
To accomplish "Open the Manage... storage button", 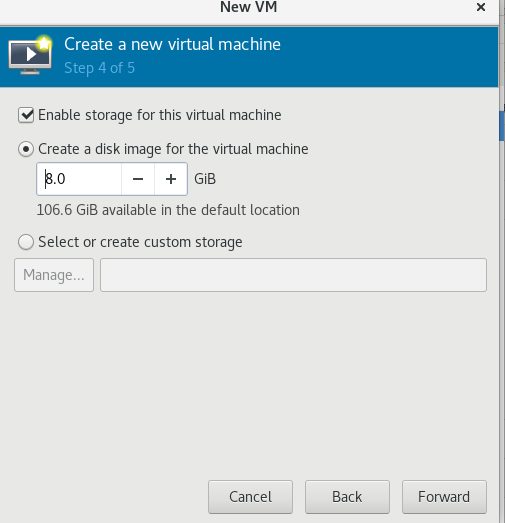I will [x=54, y=275].
